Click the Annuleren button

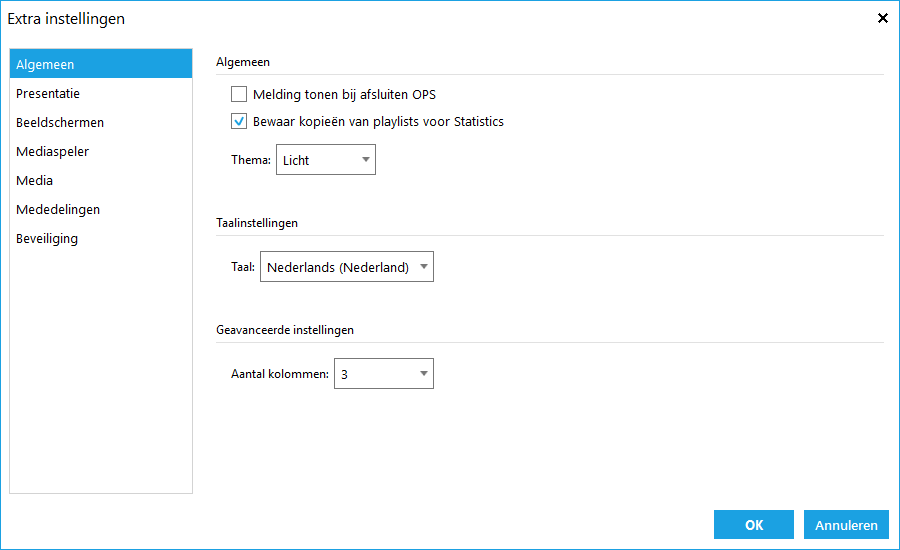pos(846,525)
